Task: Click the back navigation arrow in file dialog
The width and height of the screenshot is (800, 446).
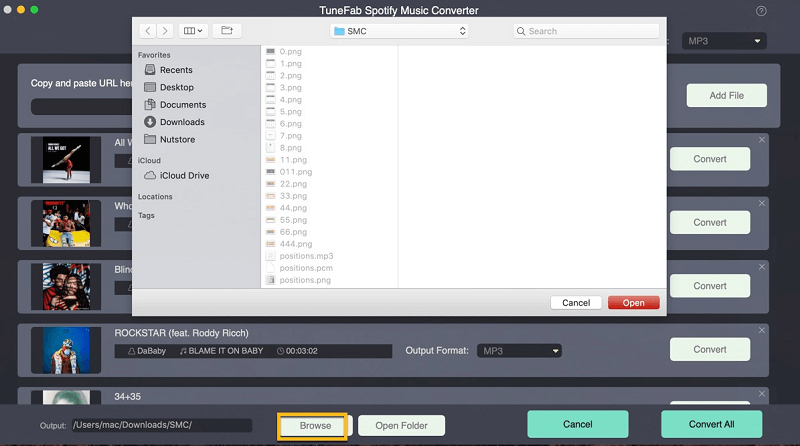Action: (149, 31)
